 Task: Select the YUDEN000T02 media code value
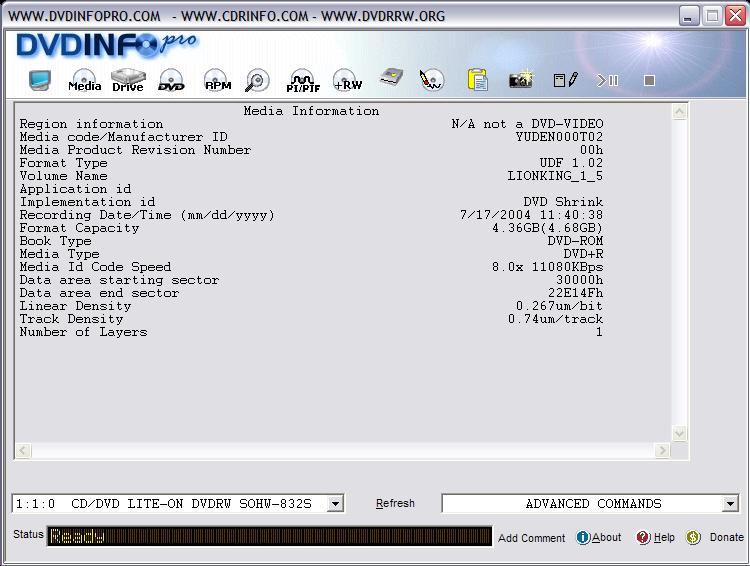click(x=559, y=137)
